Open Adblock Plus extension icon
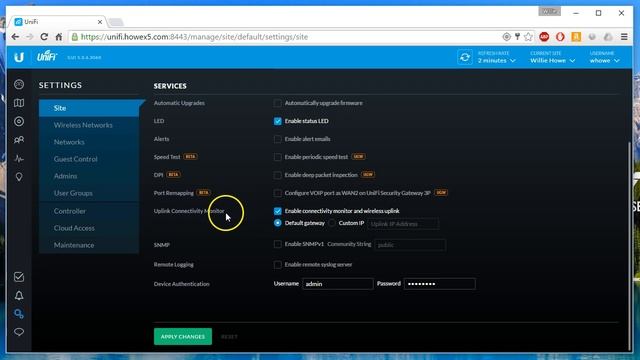Viewport: 640px width, 360px height. pyautogui.click(x=544, y=37)
